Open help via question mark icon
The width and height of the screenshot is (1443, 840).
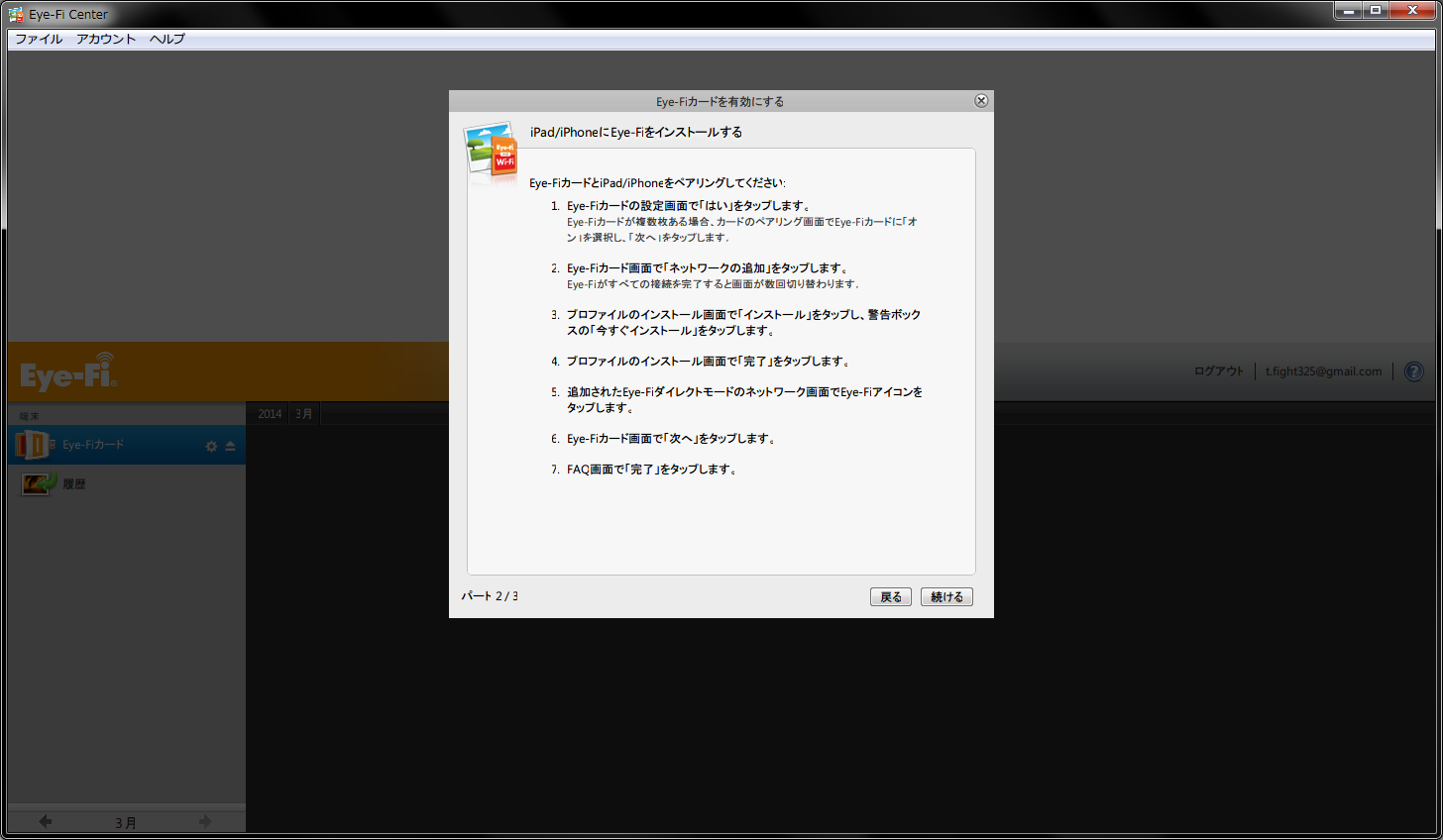[1414, 371]
